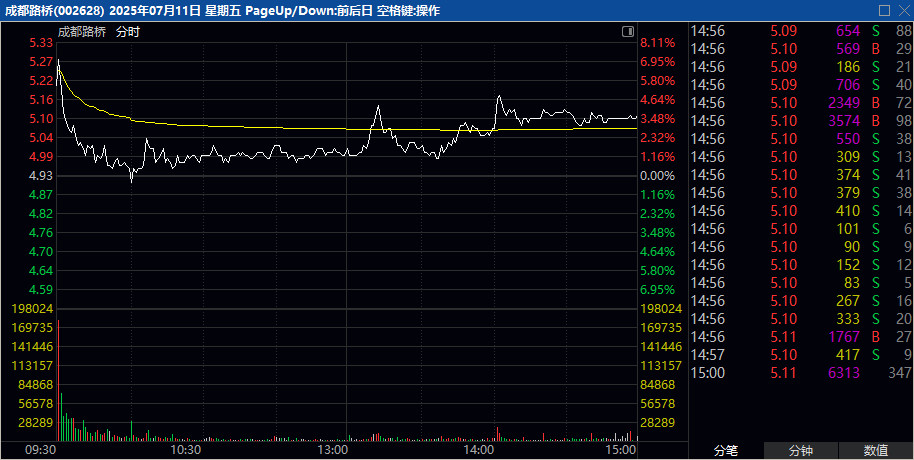Maximize the 成都路桥 chart window
This screenshot has width=914, height=460.
(x=884, y=10)
